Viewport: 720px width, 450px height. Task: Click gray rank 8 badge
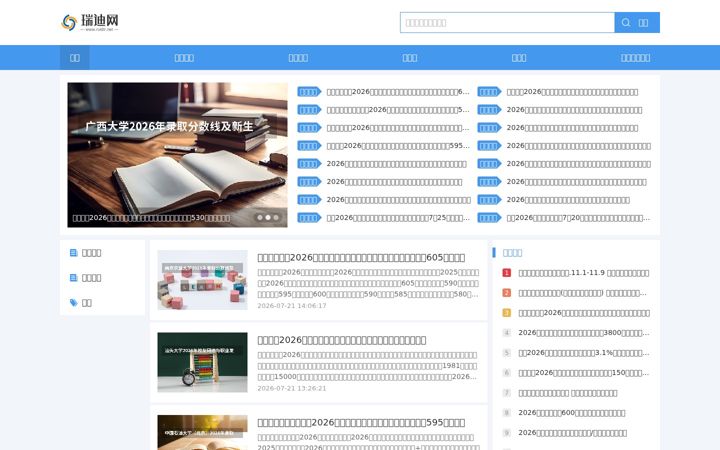(506, 412)
